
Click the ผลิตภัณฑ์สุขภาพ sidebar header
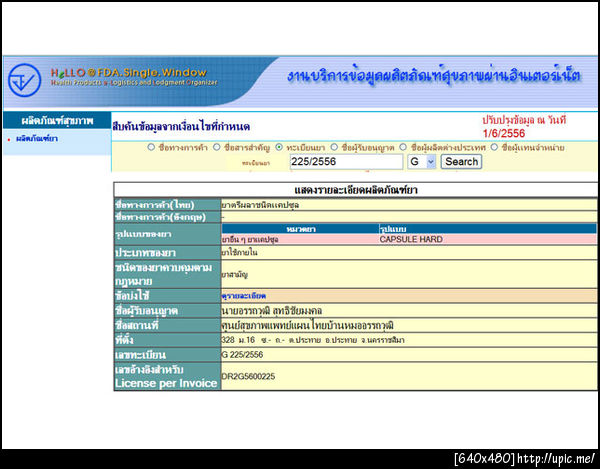(x=57, y=121)
